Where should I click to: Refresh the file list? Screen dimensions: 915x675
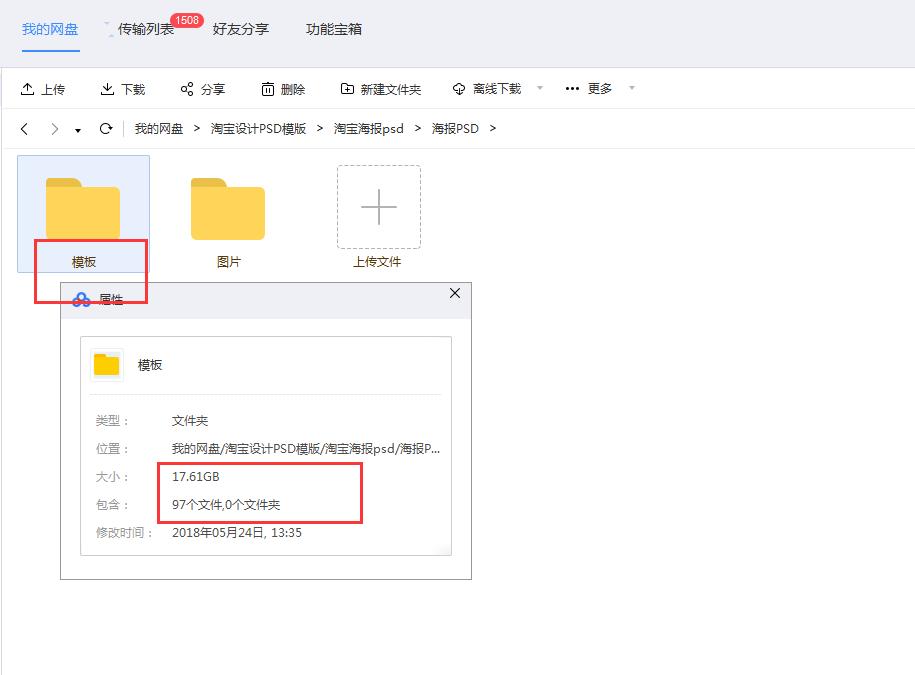105,129
